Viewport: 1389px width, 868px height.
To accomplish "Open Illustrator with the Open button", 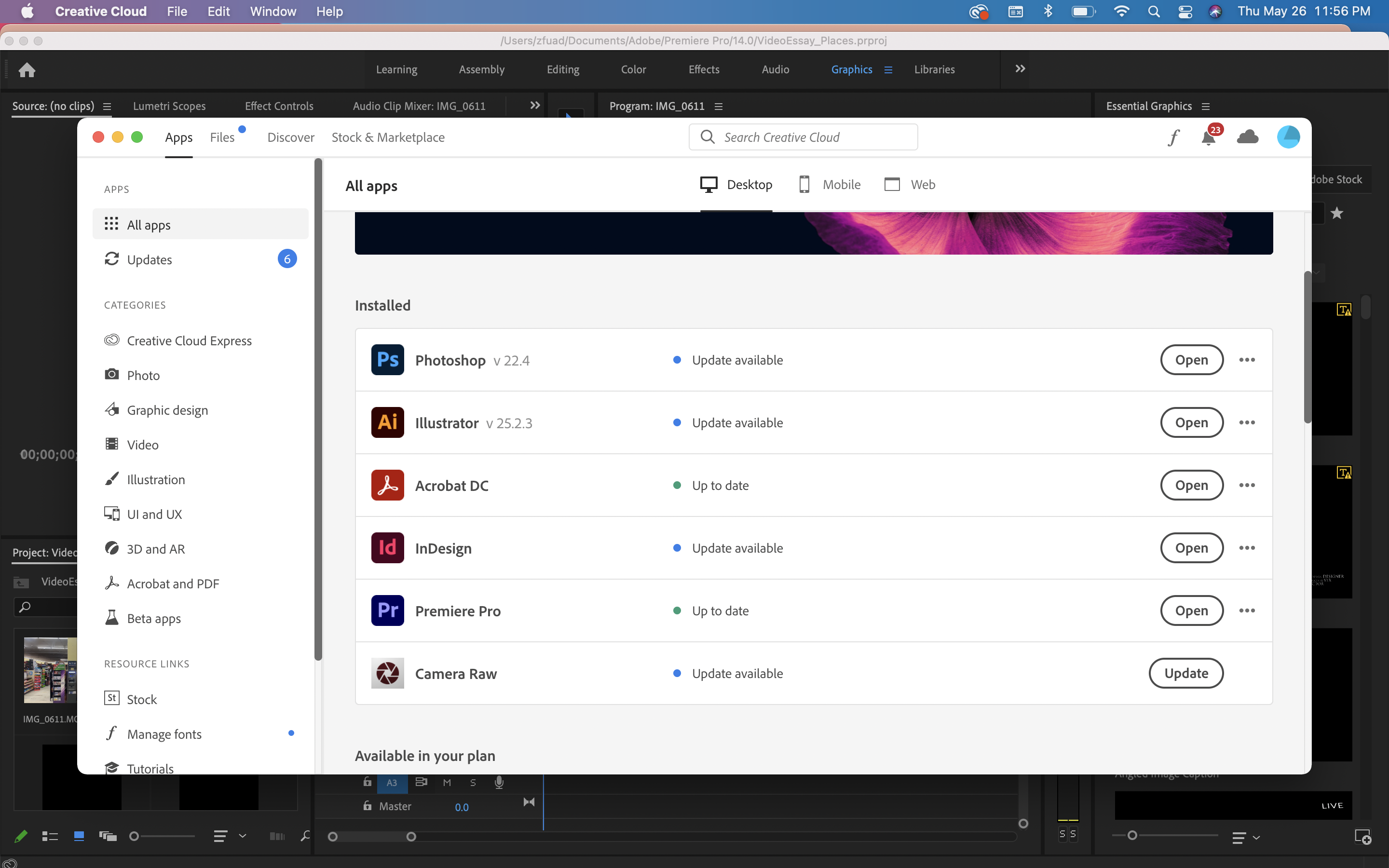I will pyautogui.click(x=1192, y=422).
